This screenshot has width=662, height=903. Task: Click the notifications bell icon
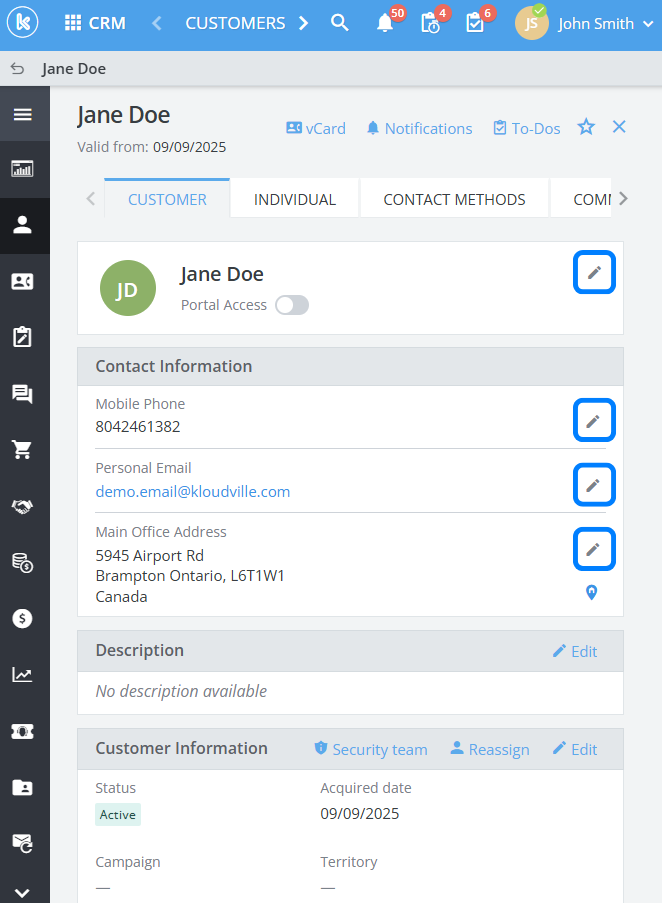385,23
